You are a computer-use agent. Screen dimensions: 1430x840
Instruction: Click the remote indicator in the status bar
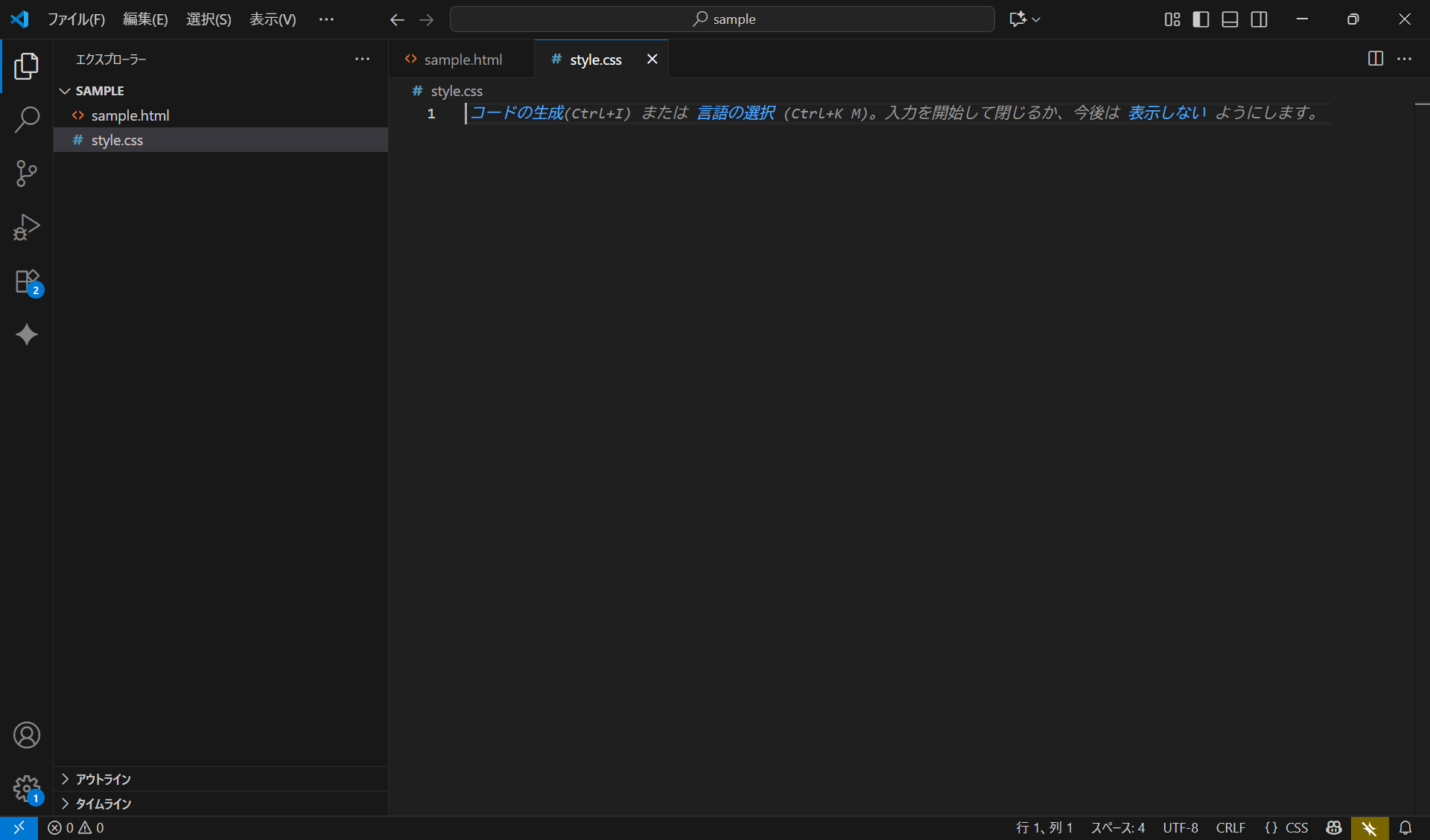[x=19, y=827]
